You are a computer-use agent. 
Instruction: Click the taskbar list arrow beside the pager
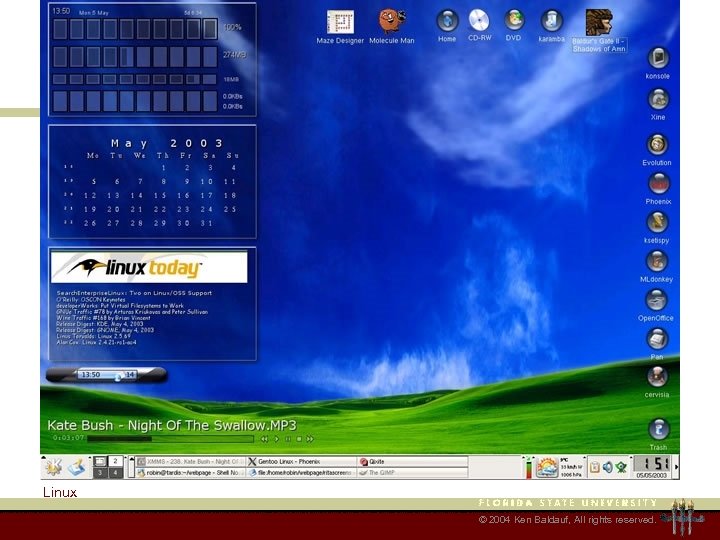131,467
